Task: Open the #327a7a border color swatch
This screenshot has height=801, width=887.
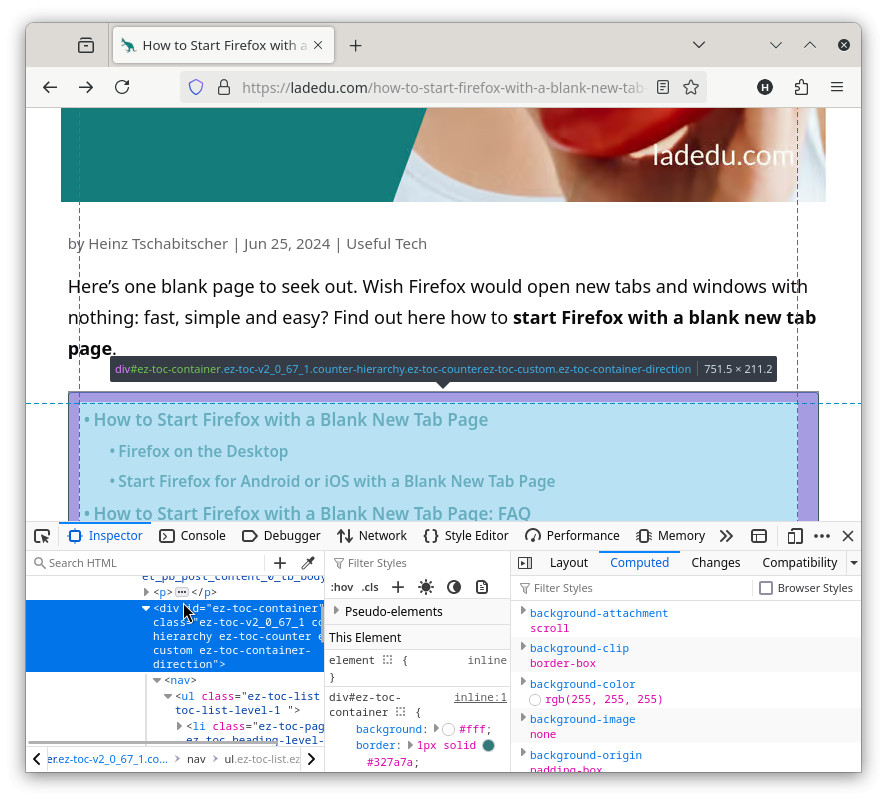Action: (x=489, y=746)
